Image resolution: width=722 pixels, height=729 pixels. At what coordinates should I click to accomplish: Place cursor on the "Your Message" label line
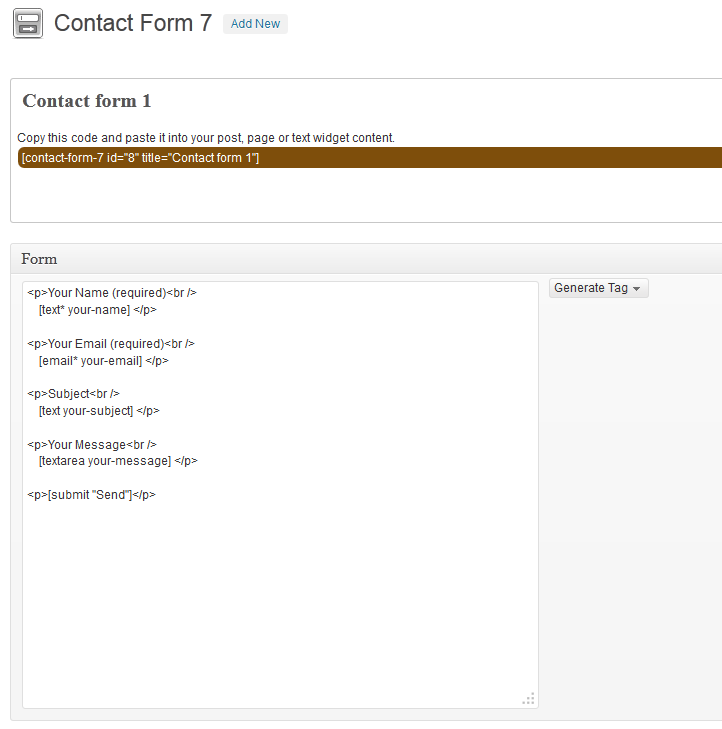pyautogui.click(x=92, y=444)
